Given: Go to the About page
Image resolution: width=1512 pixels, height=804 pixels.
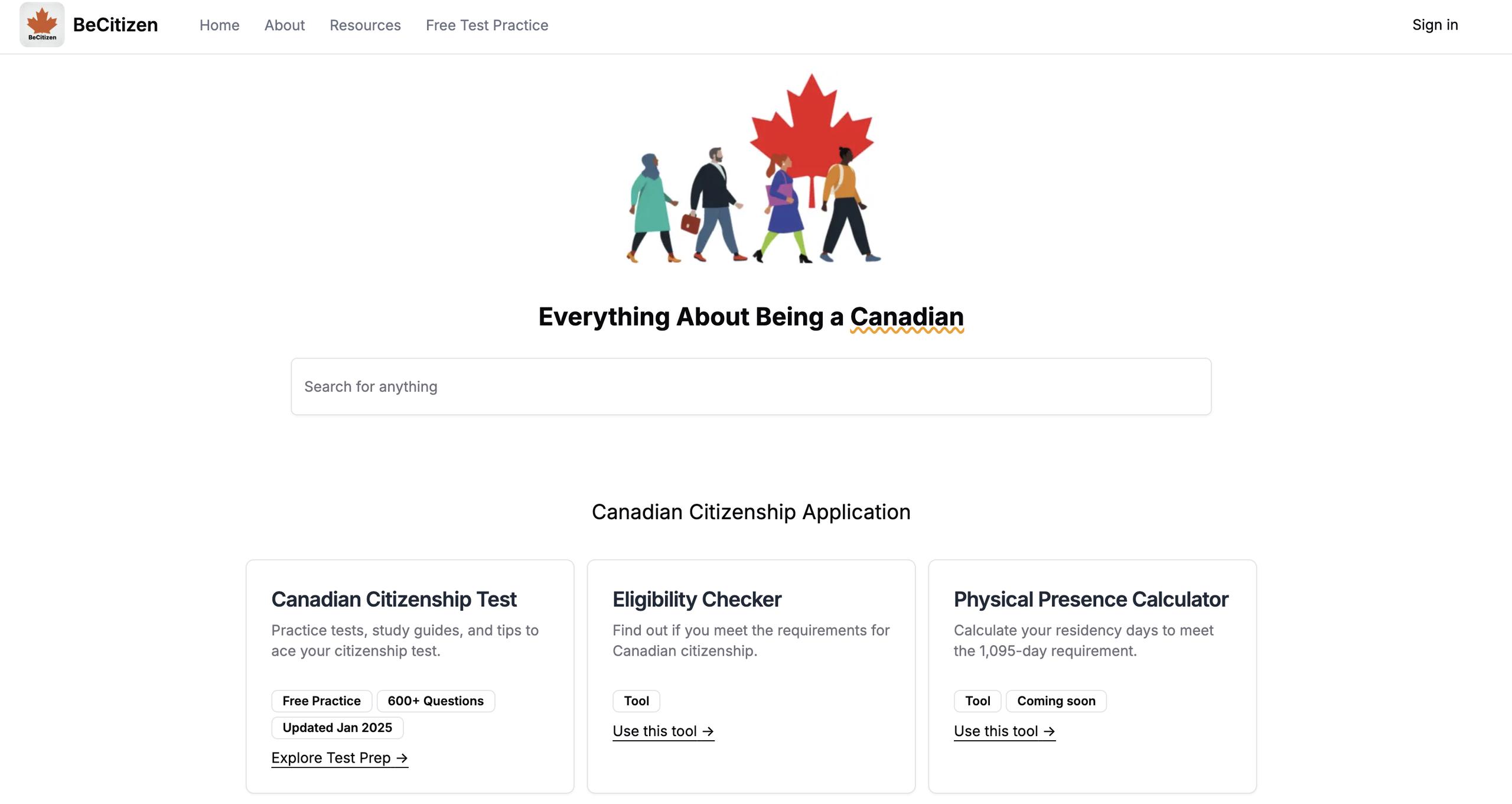Looking at the screenshot, I should tap(285, 25).
